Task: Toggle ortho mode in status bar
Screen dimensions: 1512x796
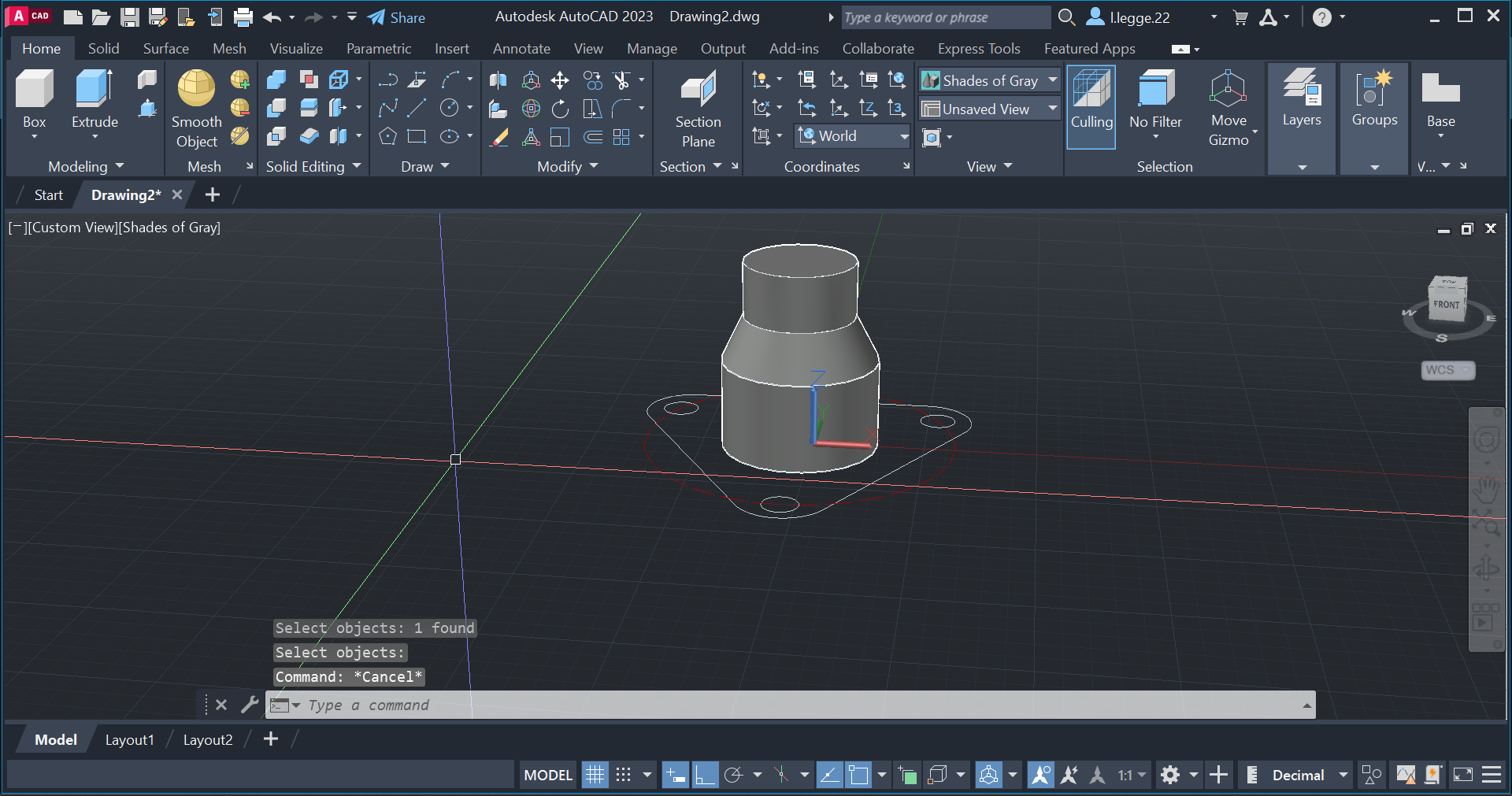Action: tap(705, 775)
